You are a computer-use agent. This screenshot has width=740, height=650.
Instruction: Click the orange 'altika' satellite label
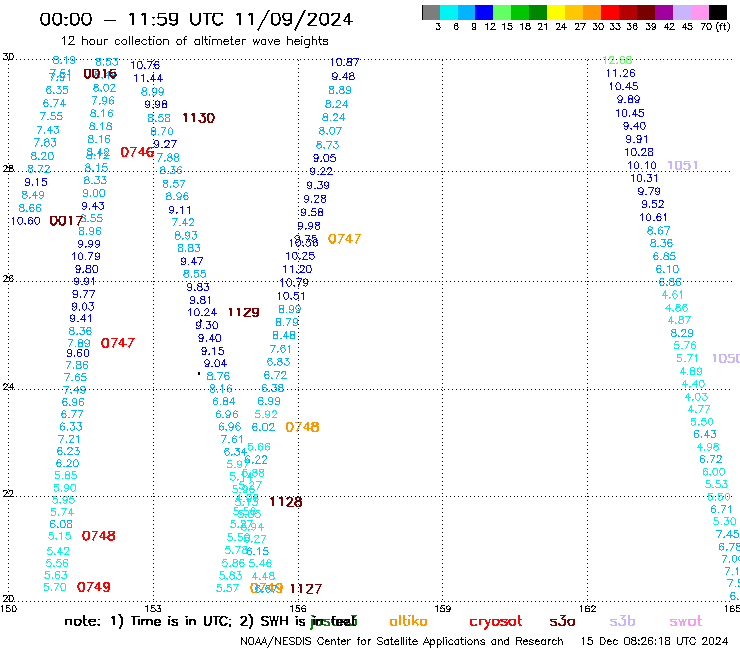pyautogui.click(x=408, y=621)
